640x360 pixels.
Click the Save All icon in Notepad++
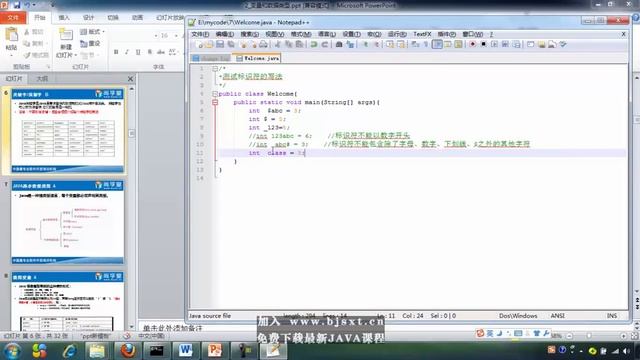[x=231, y=44]
